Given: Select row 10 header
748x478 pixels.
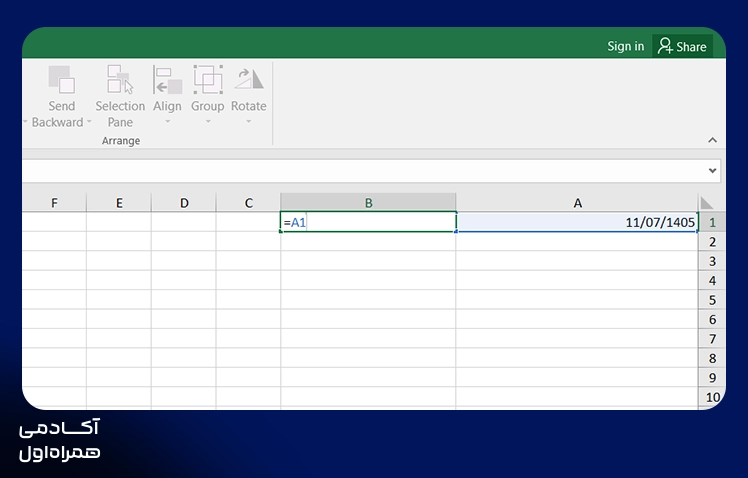Looking at the screenshot, I should pyautogui.click(x=712, y=397).
